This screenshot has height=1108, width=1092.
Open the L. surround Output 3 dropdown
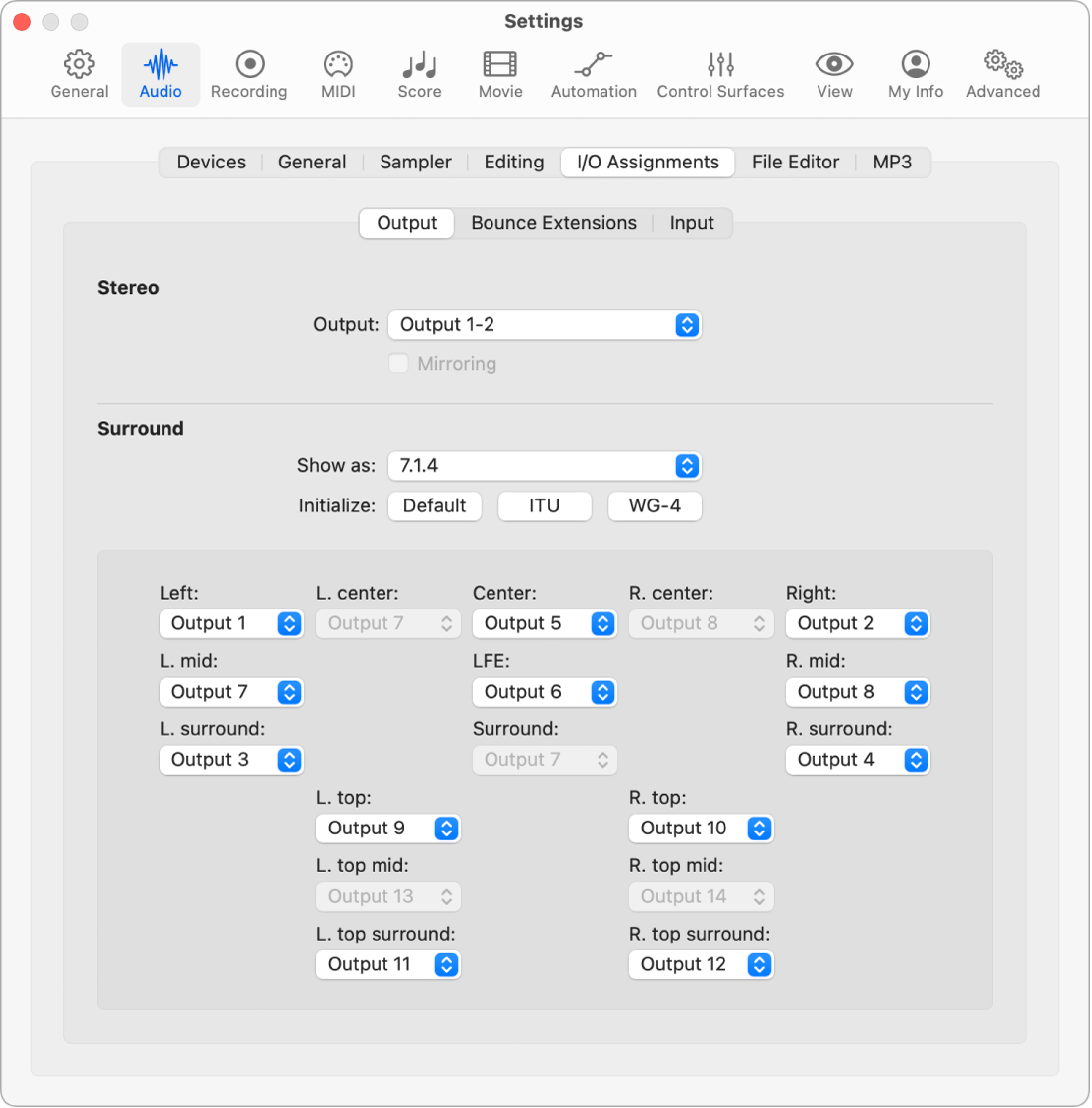(x=232, y=760)
